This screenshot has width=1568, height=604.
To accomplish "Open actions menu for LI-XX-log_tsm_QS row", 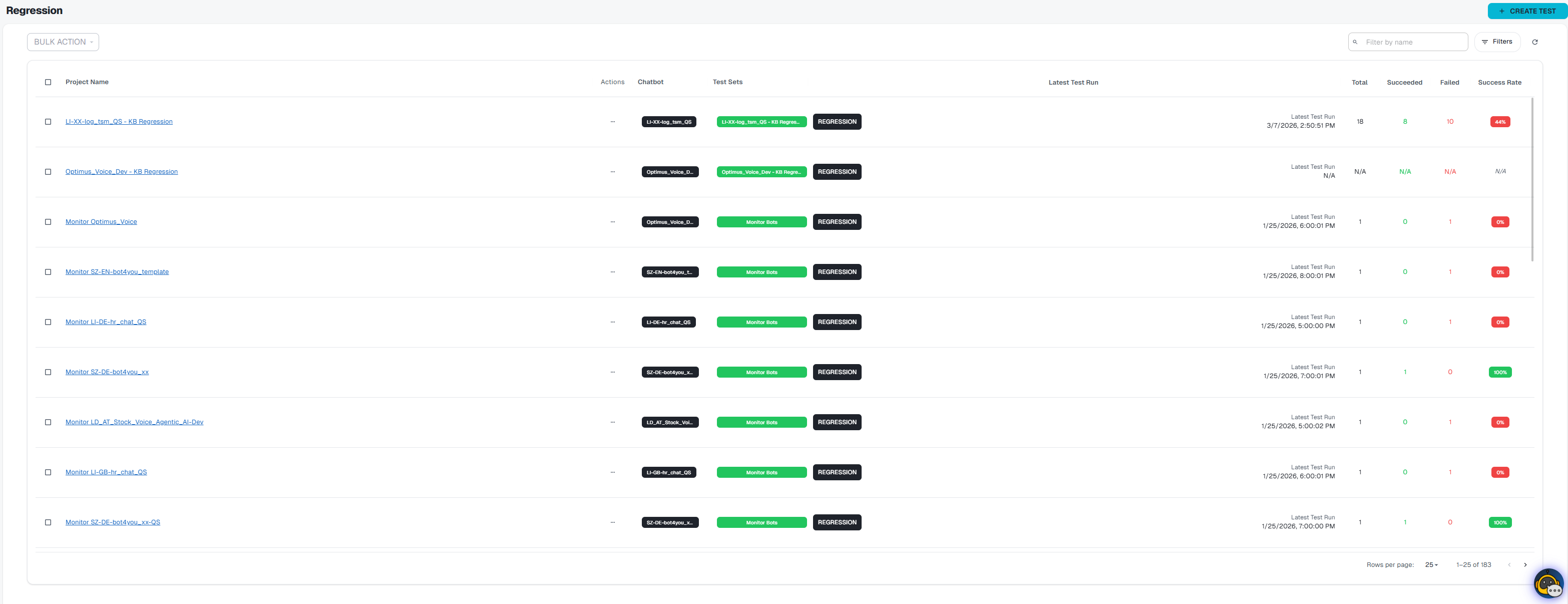I will (x=612, y=122).
